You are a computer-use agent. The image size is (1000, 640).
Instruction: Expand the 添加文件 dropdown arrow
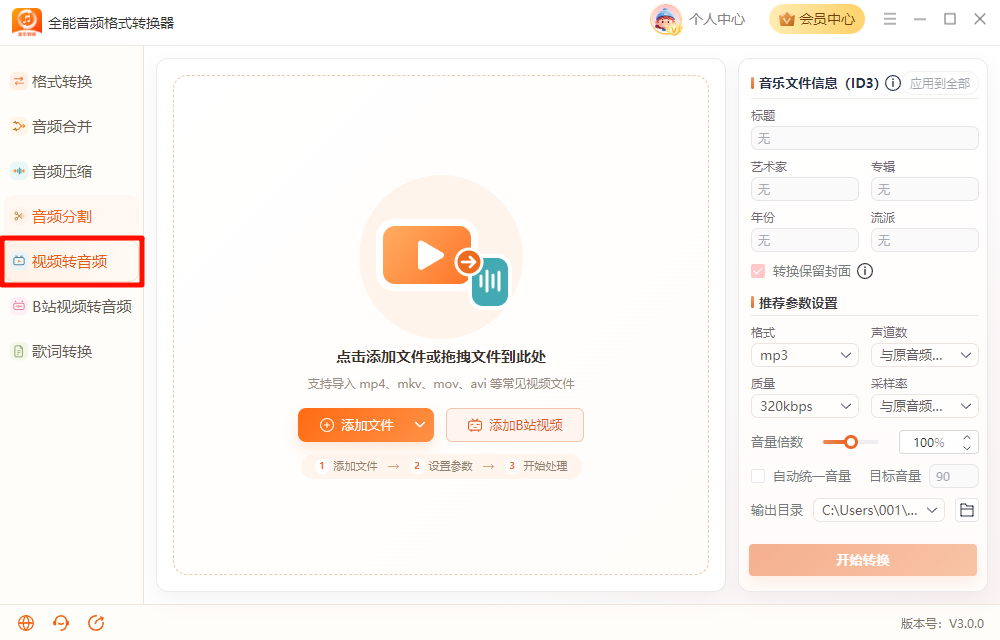(420, 425)
